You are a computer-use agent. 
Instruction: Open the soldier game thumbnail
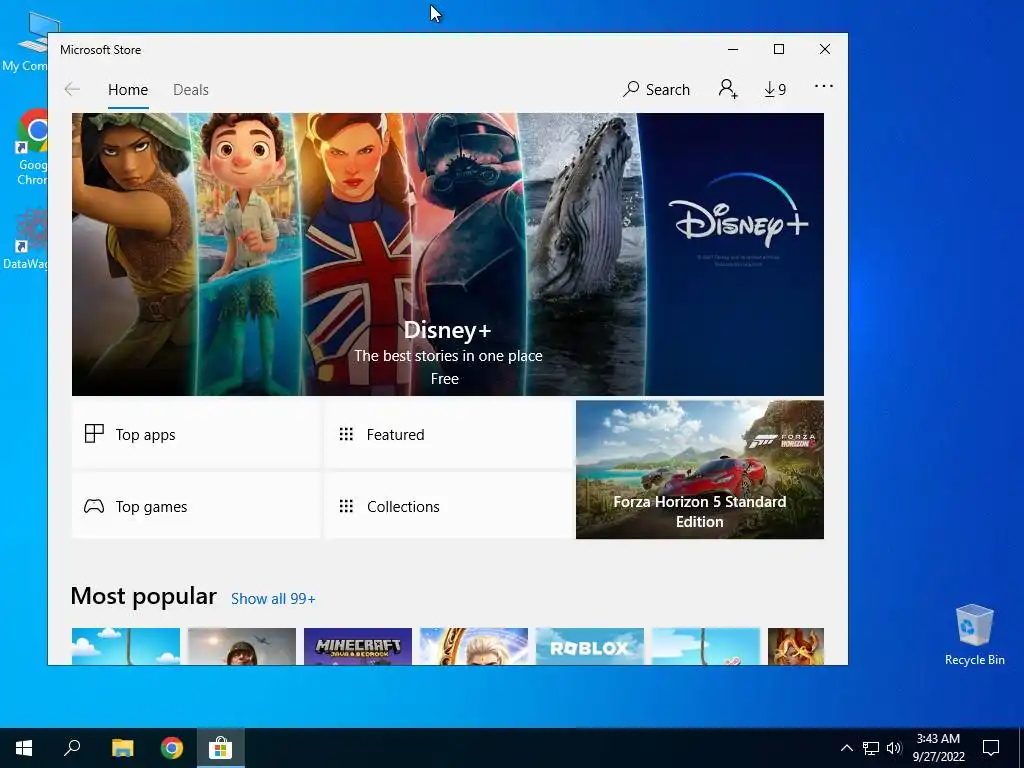click(x=242, y=647)
